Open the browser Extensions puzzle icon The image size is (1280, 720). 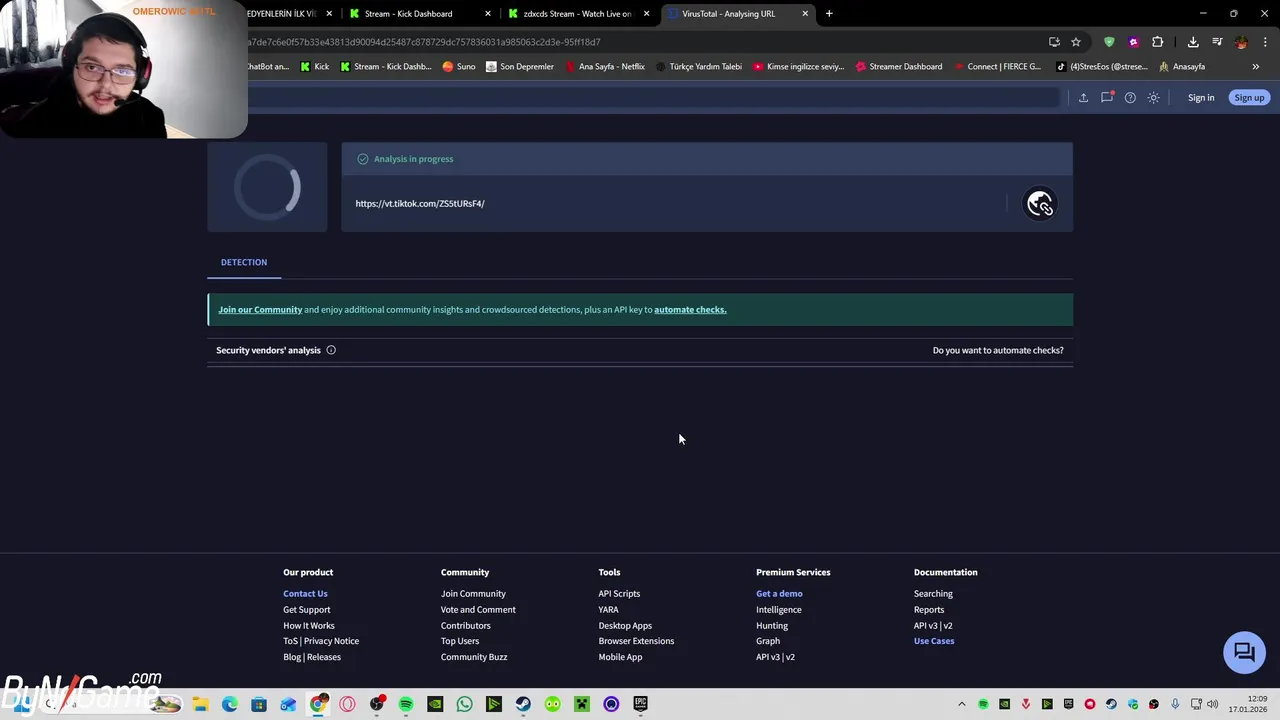pos(1158,42)
